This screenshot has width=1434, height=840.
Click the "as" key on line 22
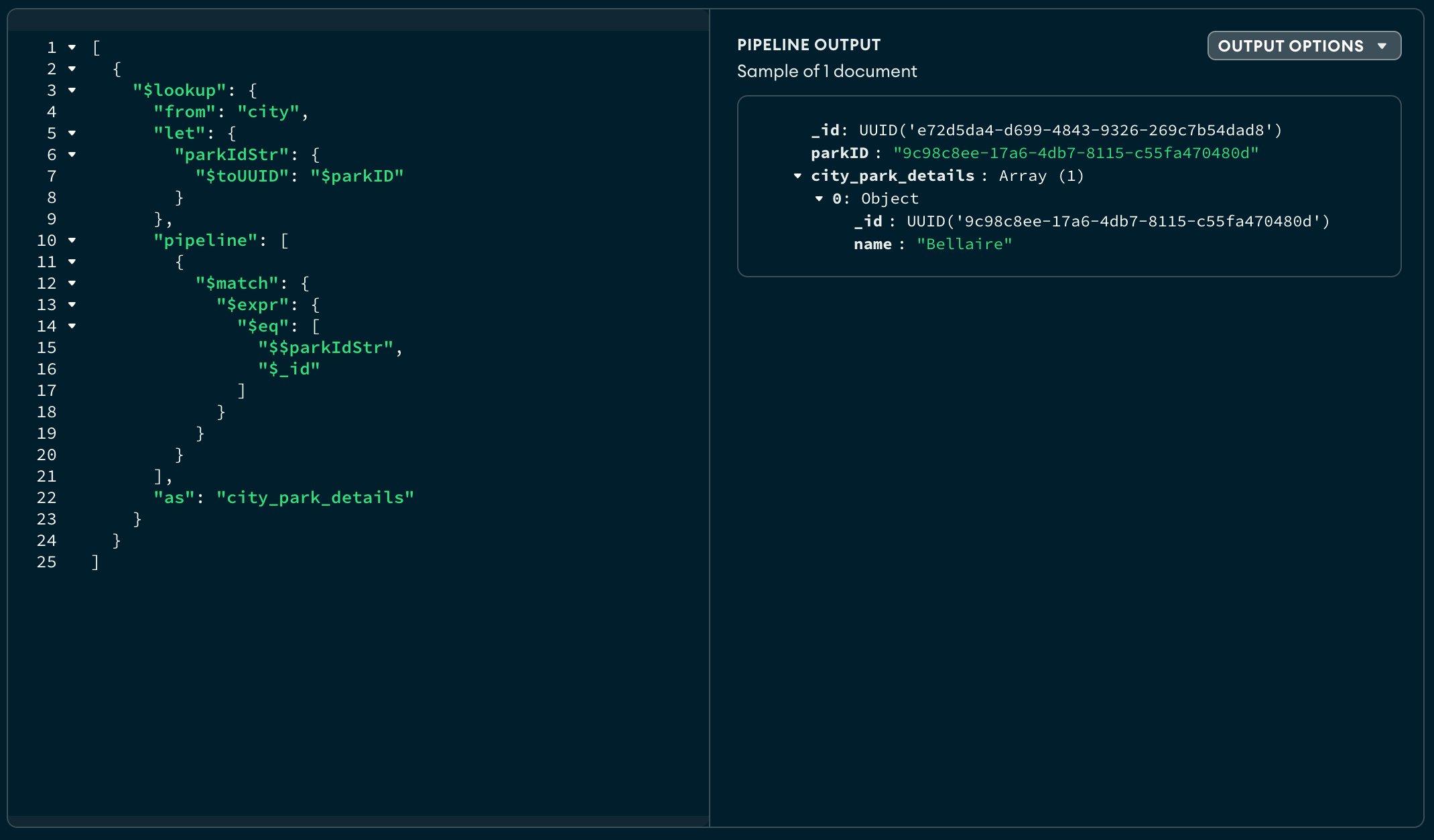tap(174, 498)
